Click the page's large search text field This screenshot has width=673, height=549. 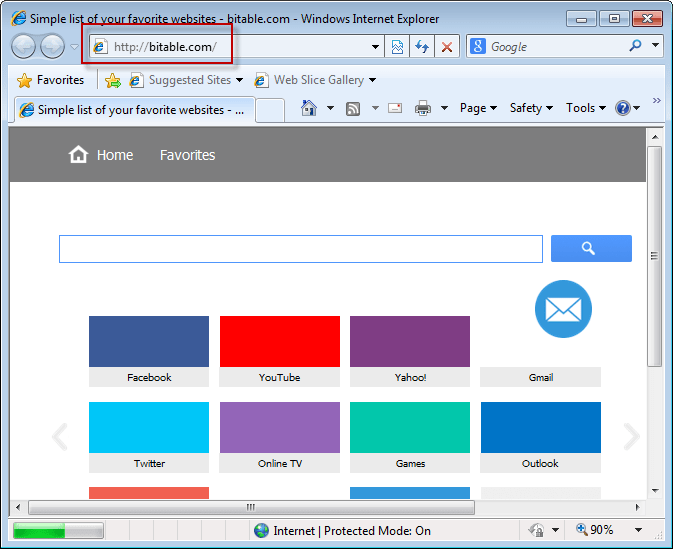[x=301, y=249]
